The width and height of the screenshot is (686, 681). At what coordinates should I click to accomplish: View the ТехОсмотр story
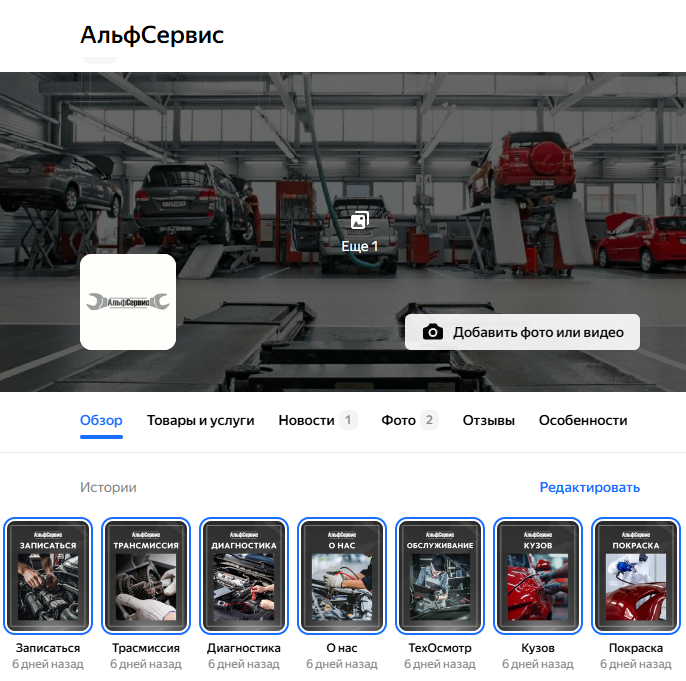click(x=440, y=576)
